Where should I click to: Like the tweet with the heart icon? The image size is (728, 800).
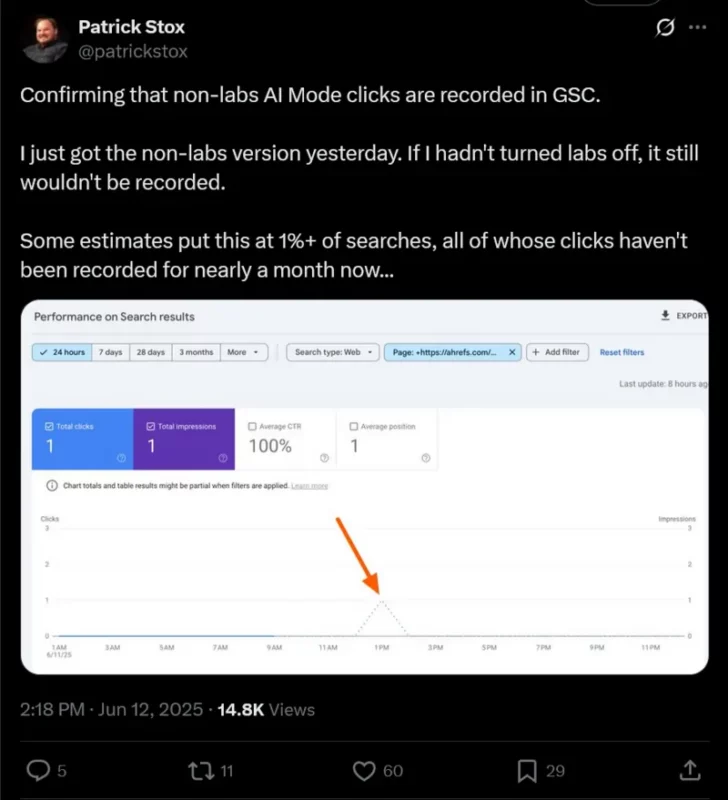(364, 770)
